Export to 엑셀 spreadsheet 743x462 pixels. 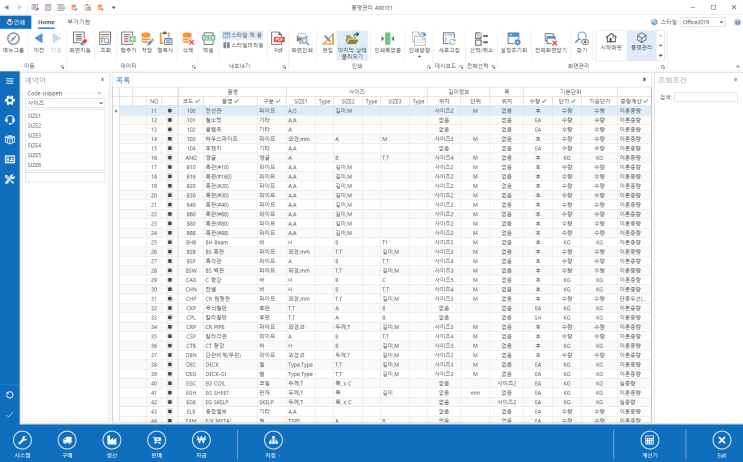point(208,39)
